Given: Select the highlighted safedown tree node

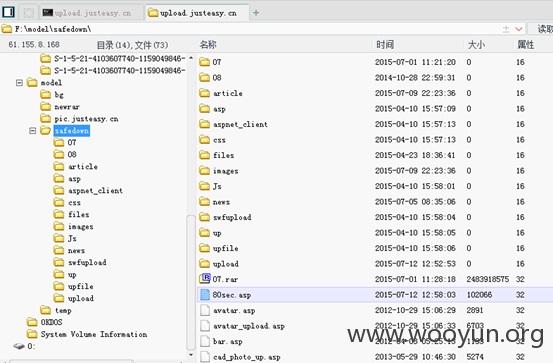Looking at the screenshot, I should click(72, 131).
